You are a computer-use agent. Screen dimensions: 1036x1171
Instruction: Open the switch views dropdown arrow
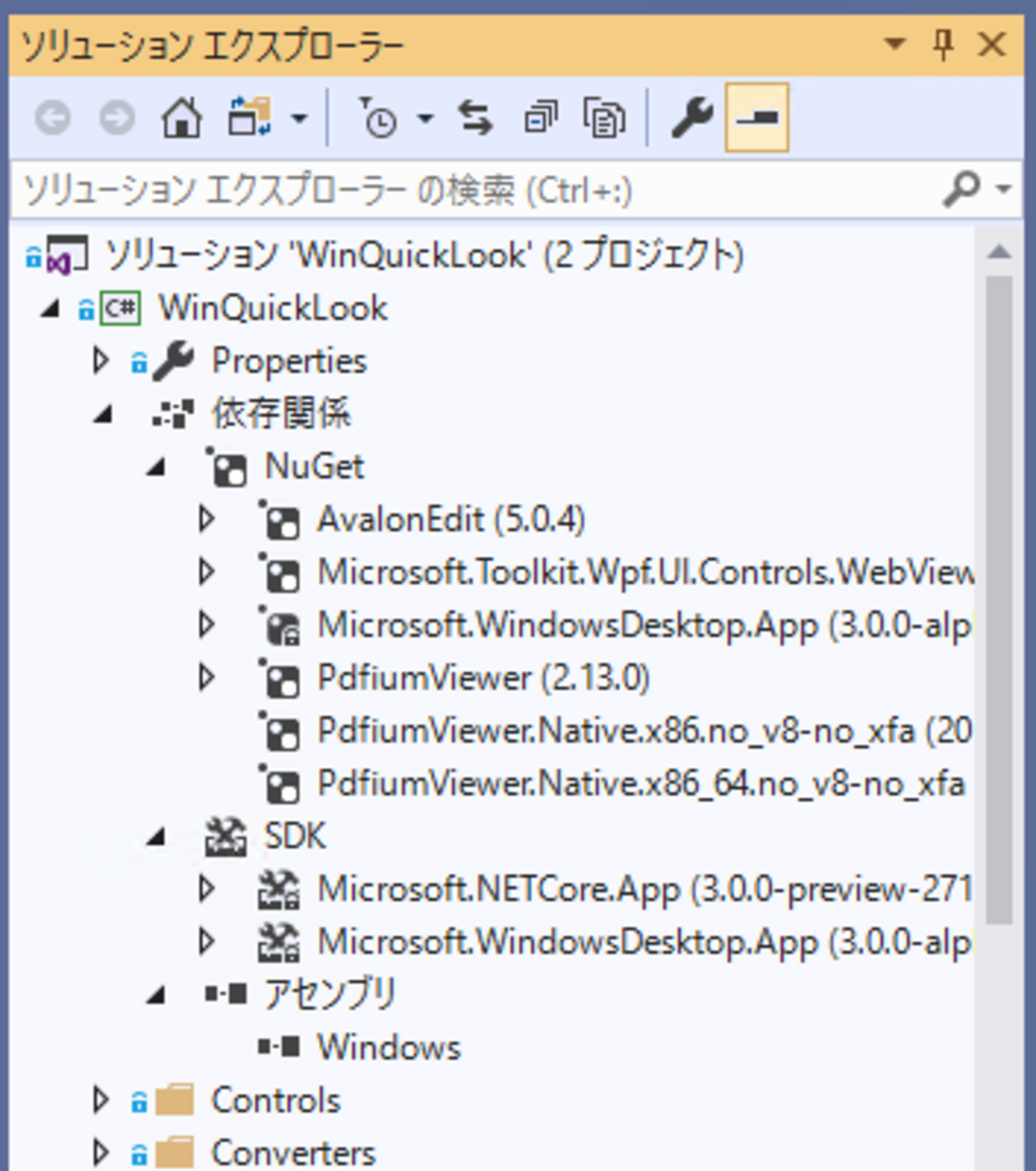pos(299,119)
